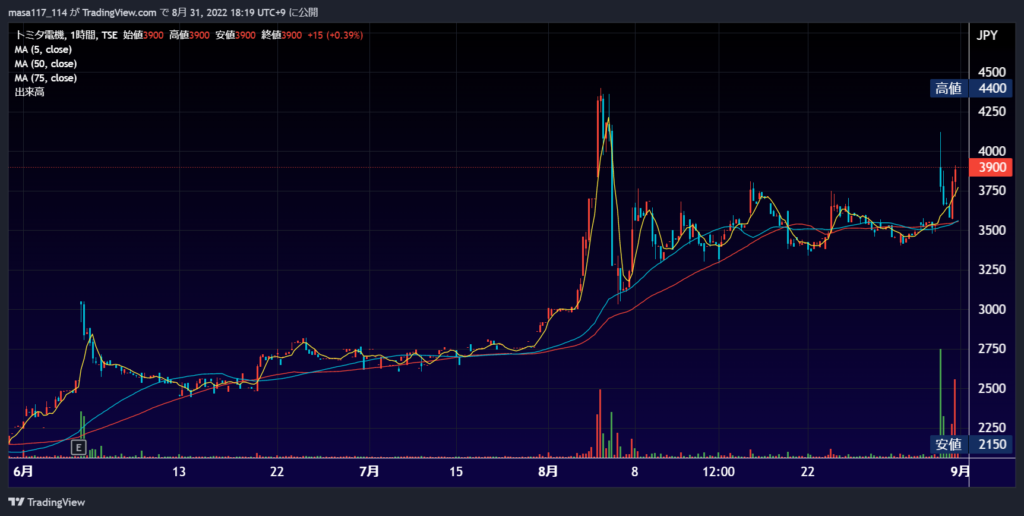This screenshot has height=516, width=1024.
Task: Click the 2250 price axis value
Action: (992, 428)
